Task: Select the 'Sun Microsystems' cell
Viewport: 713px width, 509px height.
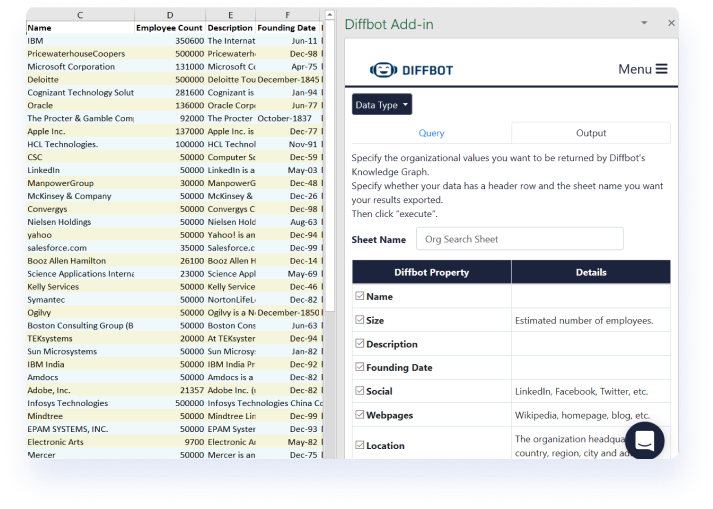Action: 80,352
